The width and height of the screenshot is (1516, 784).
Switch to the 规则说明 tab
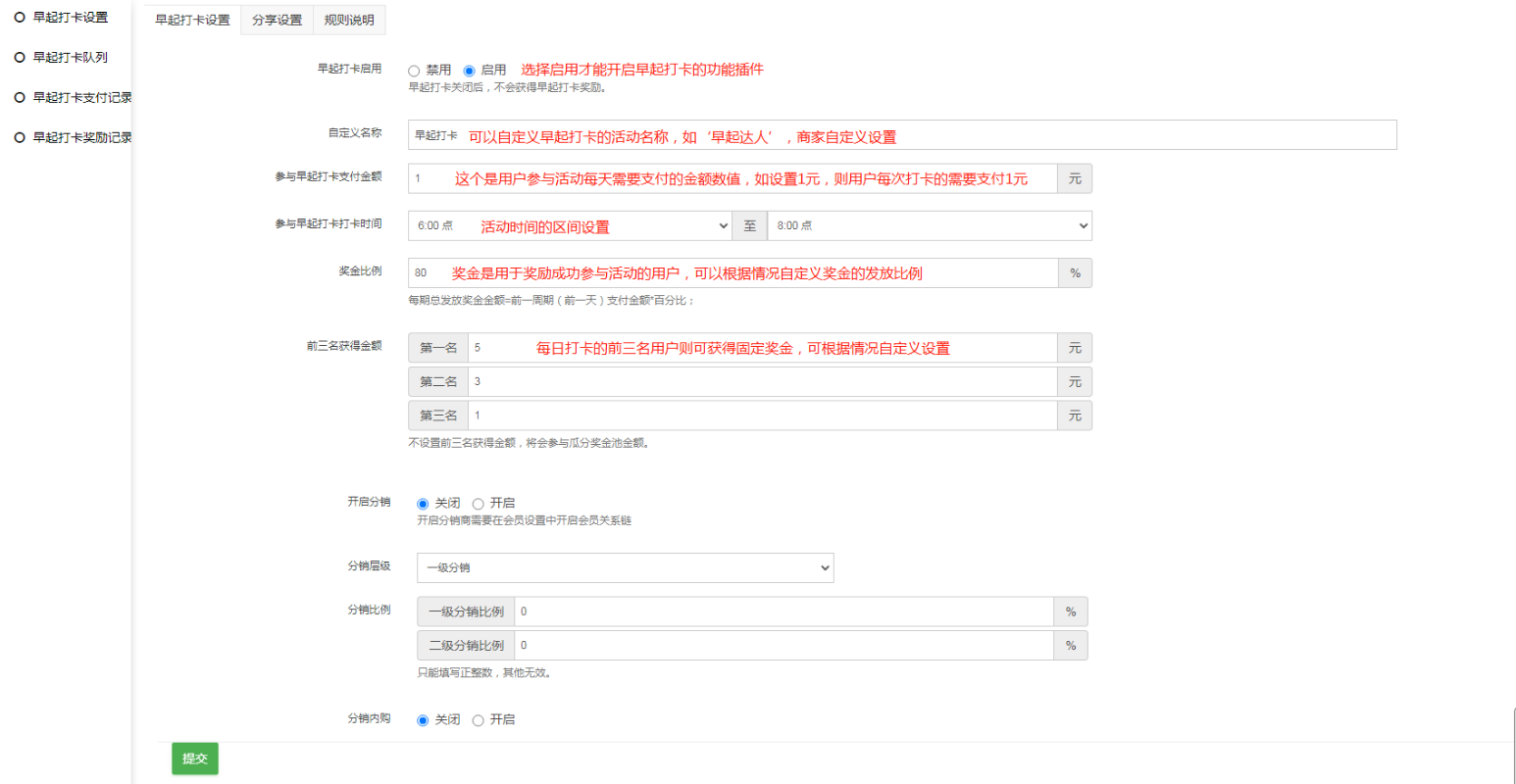point(349,20)
